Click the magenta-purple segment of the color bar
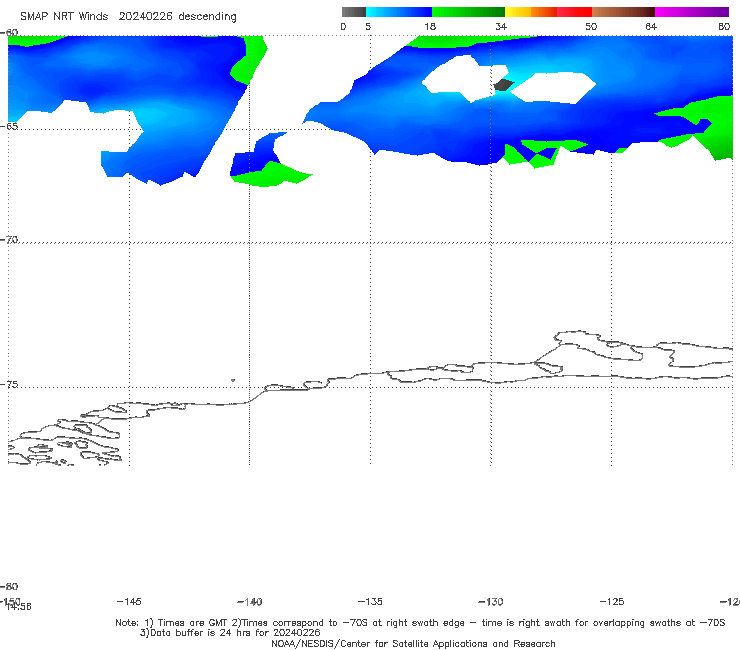Screen dimensions: 740x650 pyautogui.click(x=691, y=12)
